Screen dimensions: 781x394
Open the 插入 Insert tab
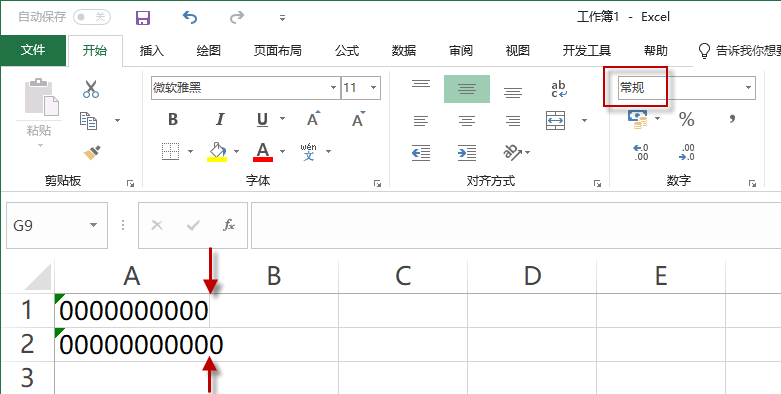click(x=151, y=50)
